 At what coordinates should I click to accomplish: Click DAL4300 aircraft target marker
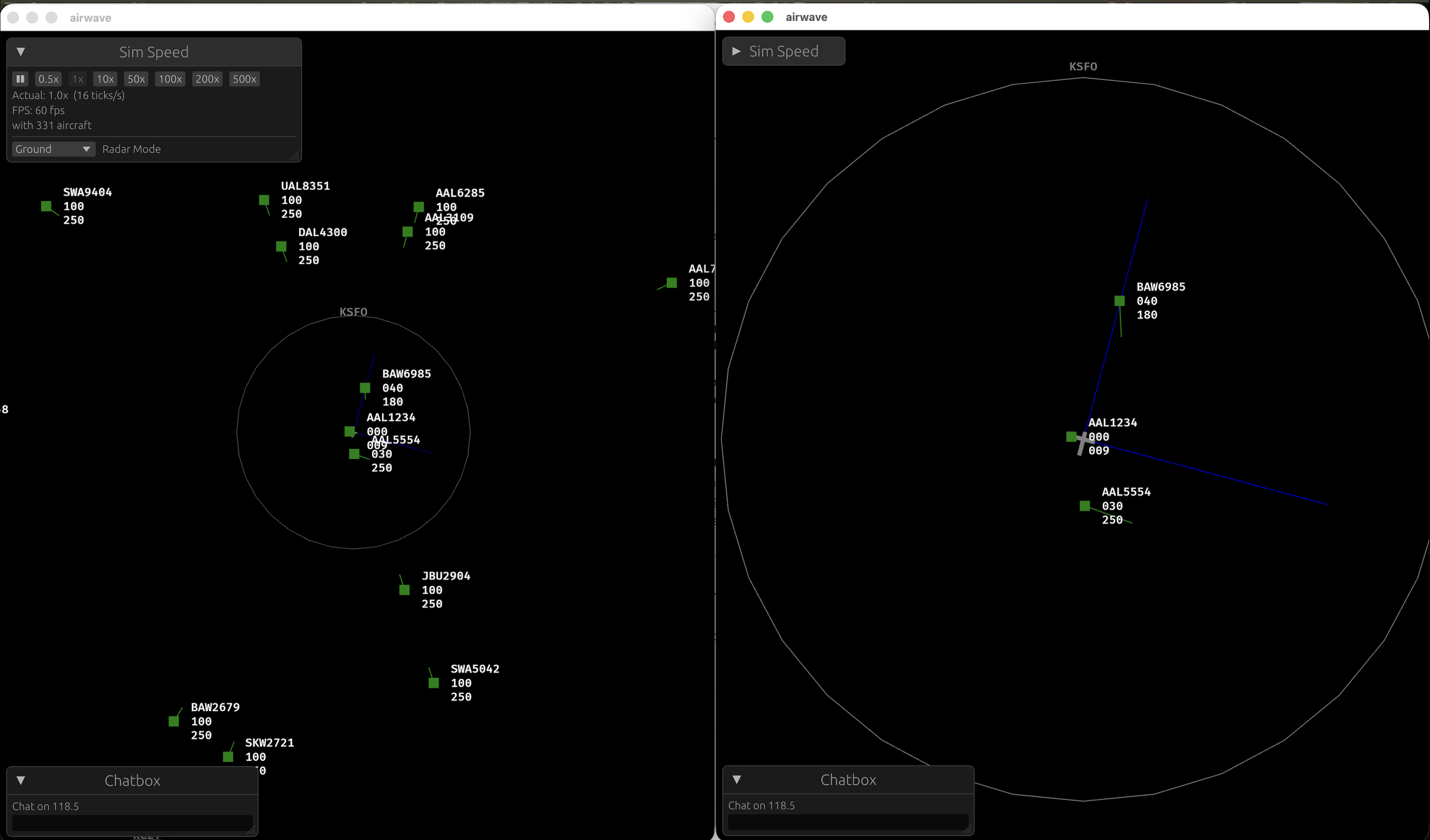(281, 246)
